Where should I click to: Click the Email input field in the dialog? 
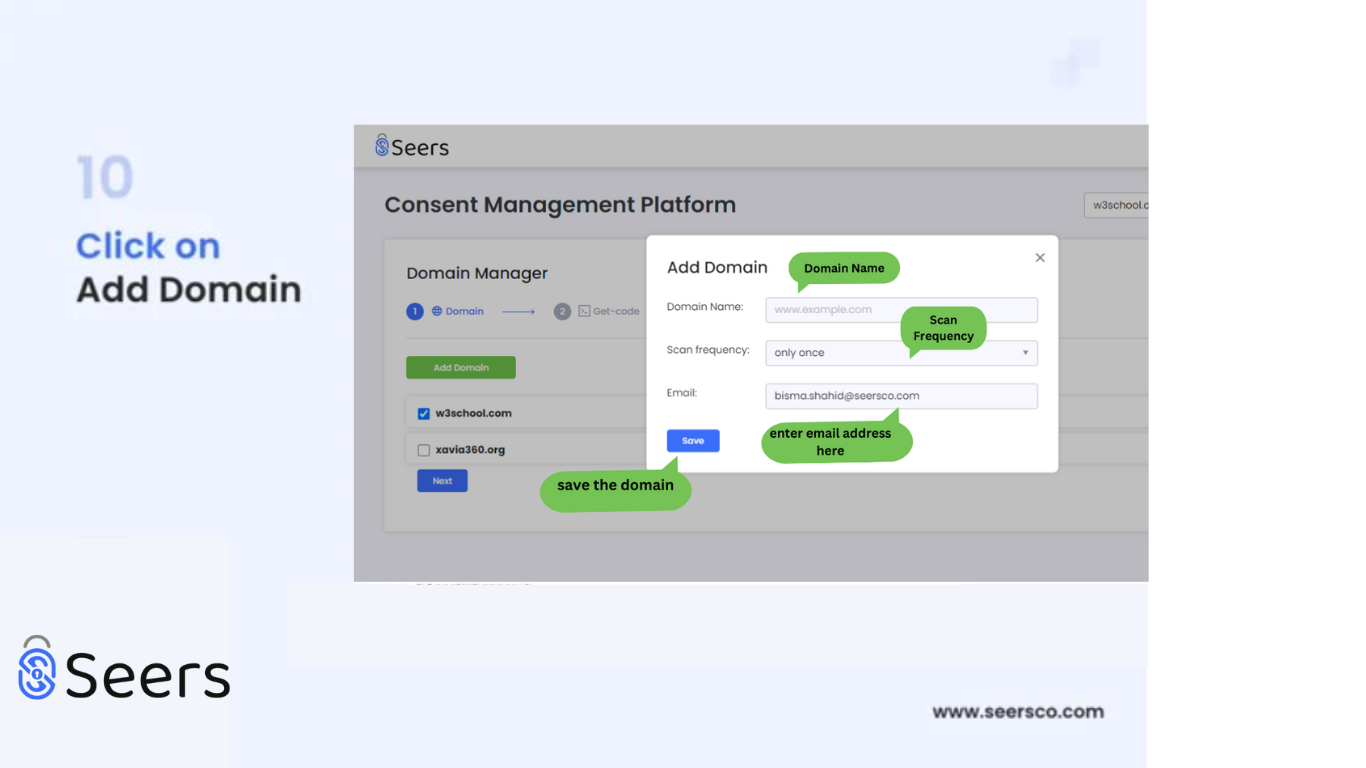tap(901, 396)
